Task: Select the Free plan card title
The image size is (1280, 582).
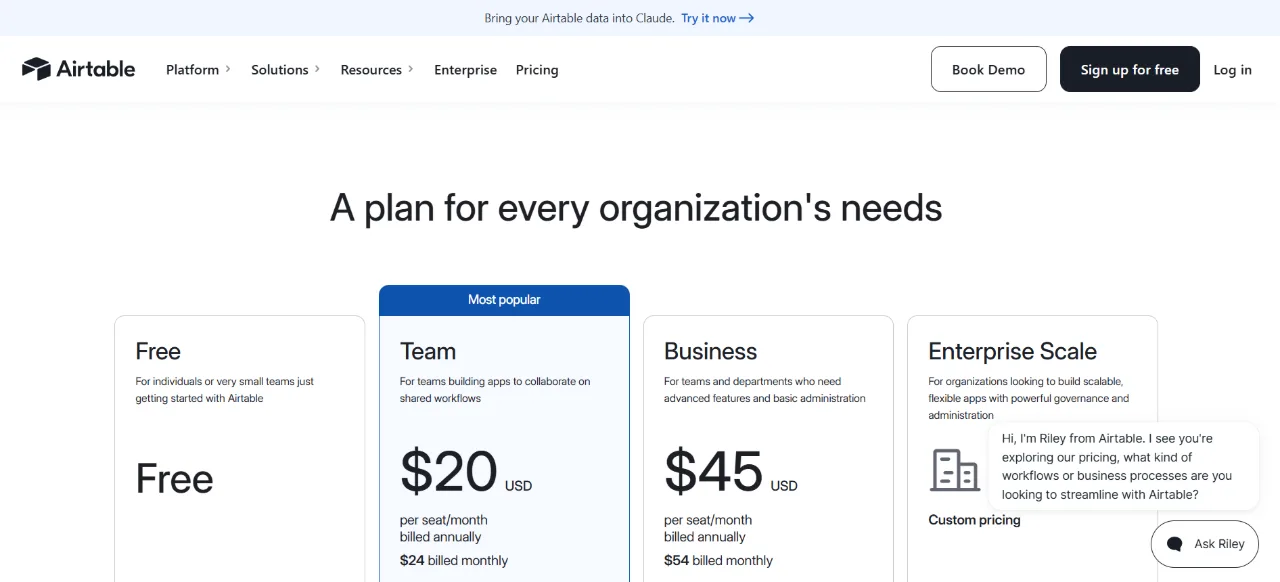Action: 158,351
